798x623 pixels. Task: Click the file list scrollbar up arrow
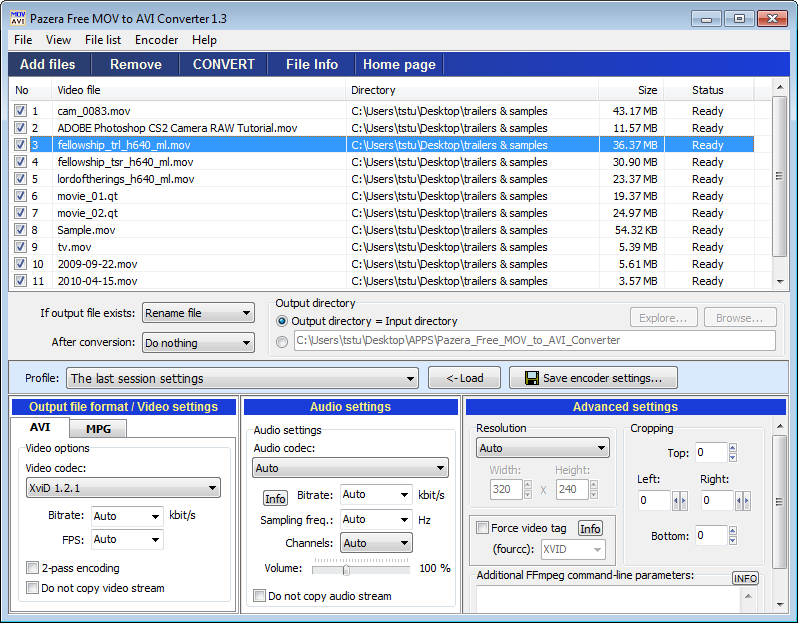point(780,88)
